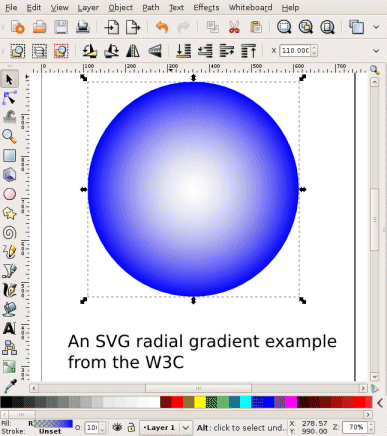Toggle select all in layers button
This screenshot has height=436, width=387.
(x=39, y=51)
